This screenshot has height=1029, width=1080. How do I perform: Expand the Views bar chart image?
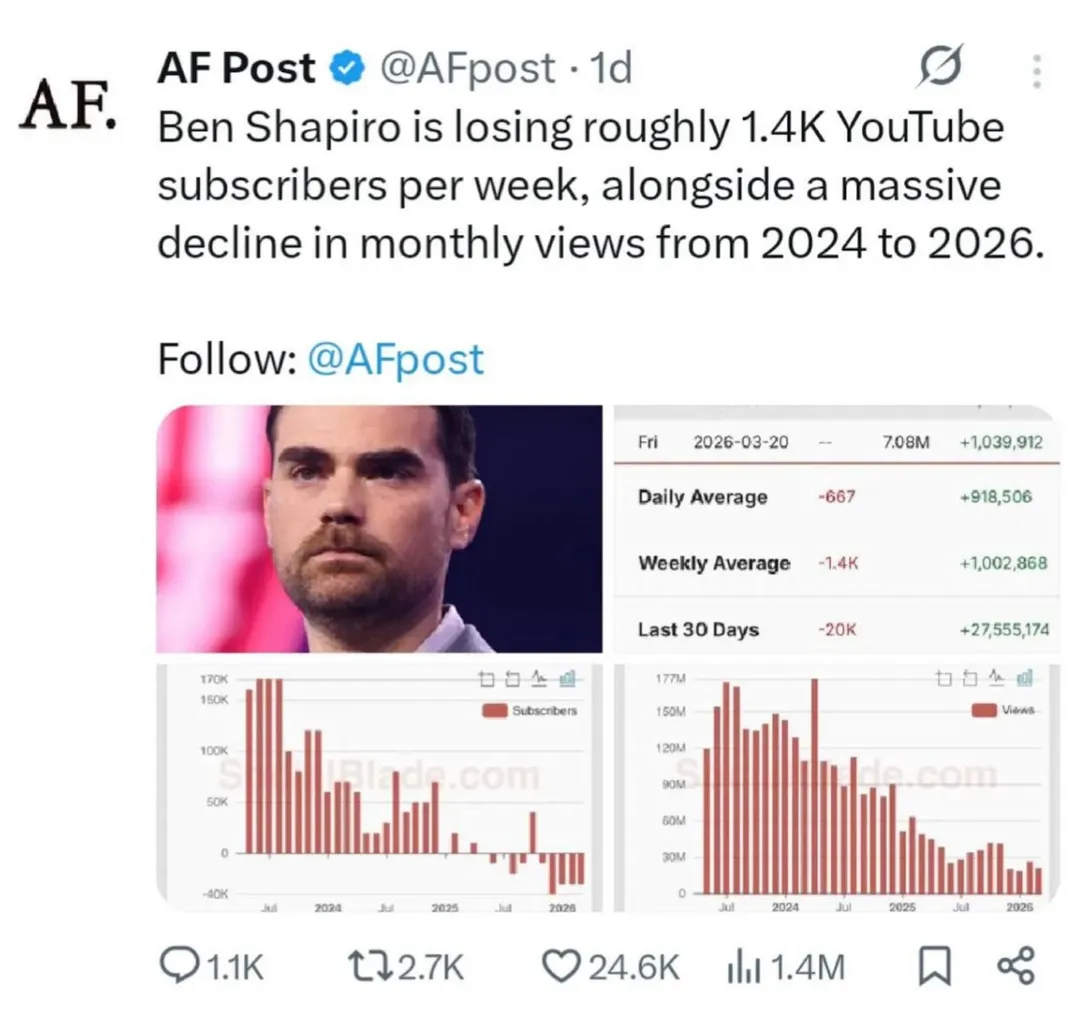[x=836, y=787]
